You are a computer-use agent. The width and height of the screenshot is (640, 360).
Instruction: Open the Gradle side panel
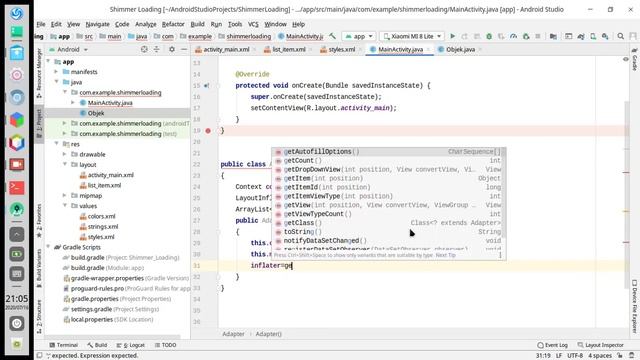click(635, 60)
